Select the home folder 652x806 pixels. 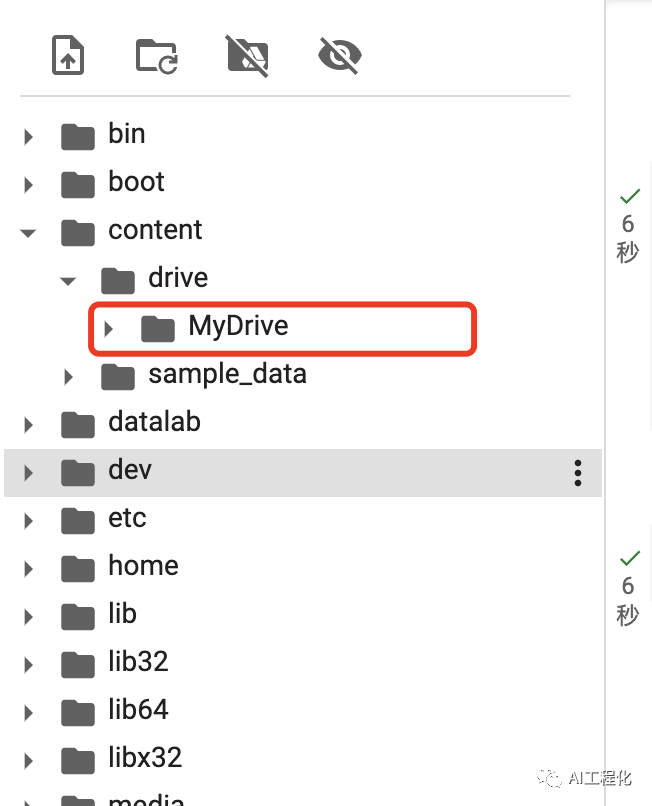(143, 566)
